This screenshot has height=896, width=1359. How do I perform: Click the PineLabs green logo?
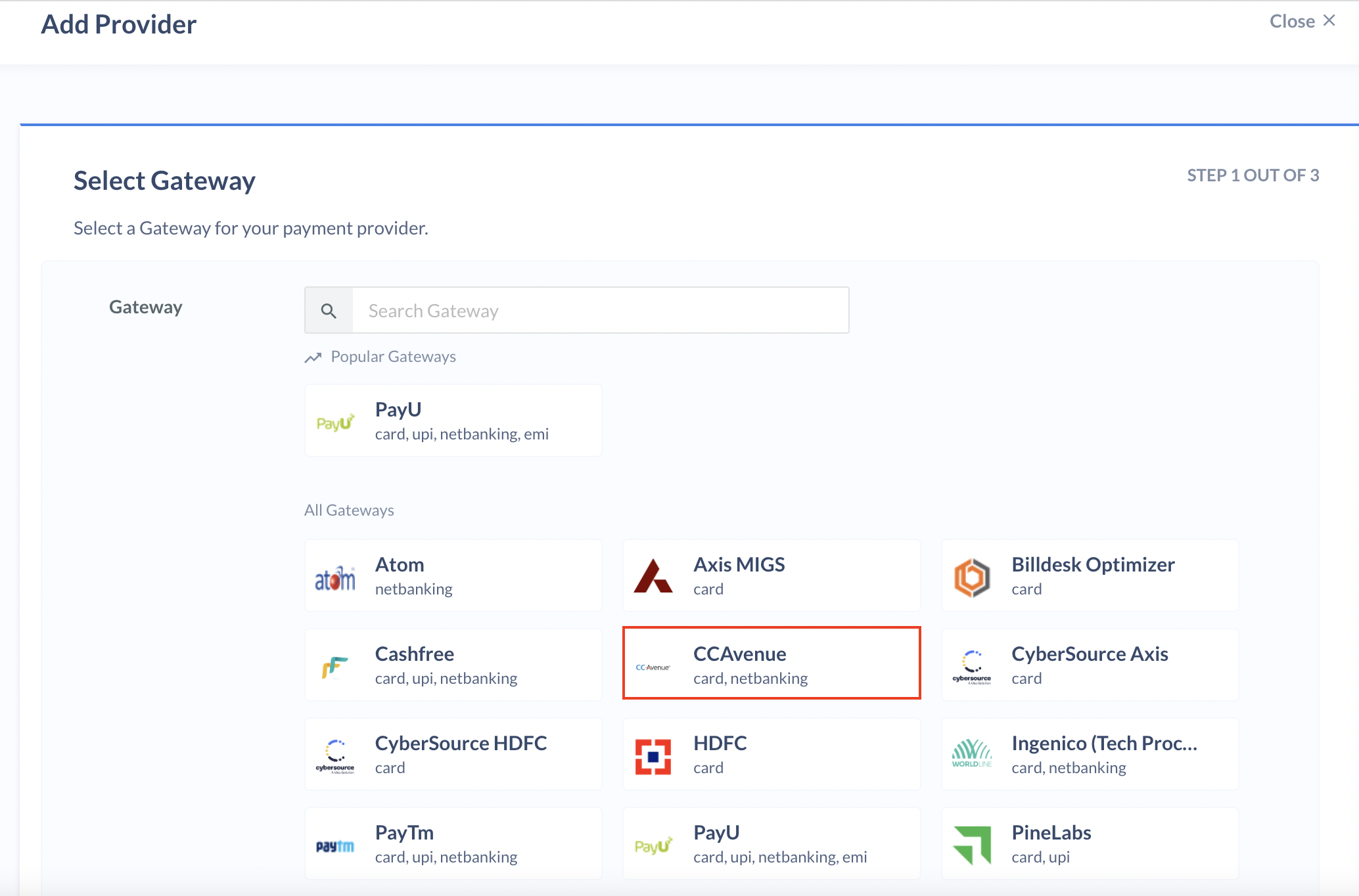972,845
